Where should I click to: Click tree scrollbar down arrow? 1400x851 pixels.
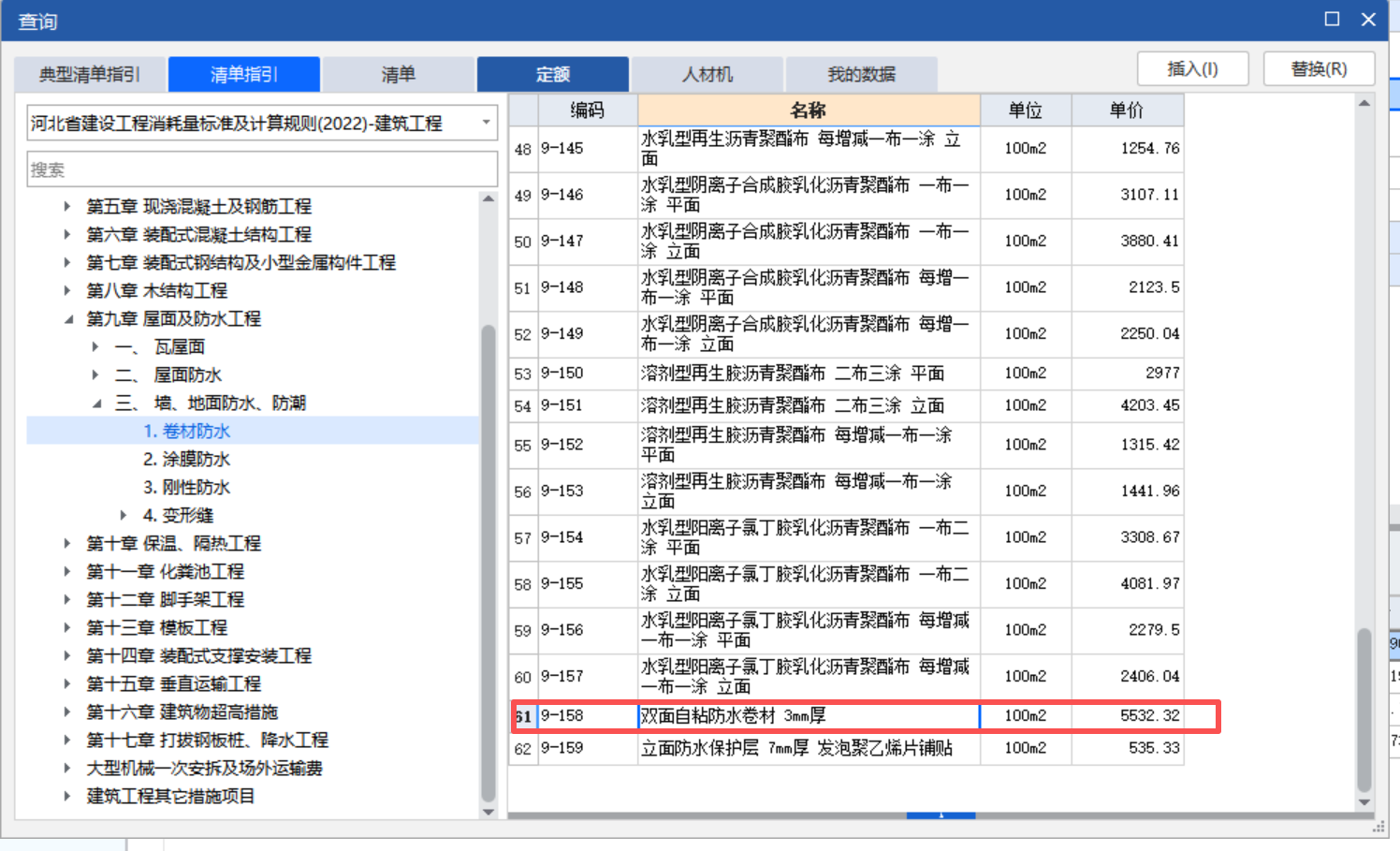click(x=488, y=812)
